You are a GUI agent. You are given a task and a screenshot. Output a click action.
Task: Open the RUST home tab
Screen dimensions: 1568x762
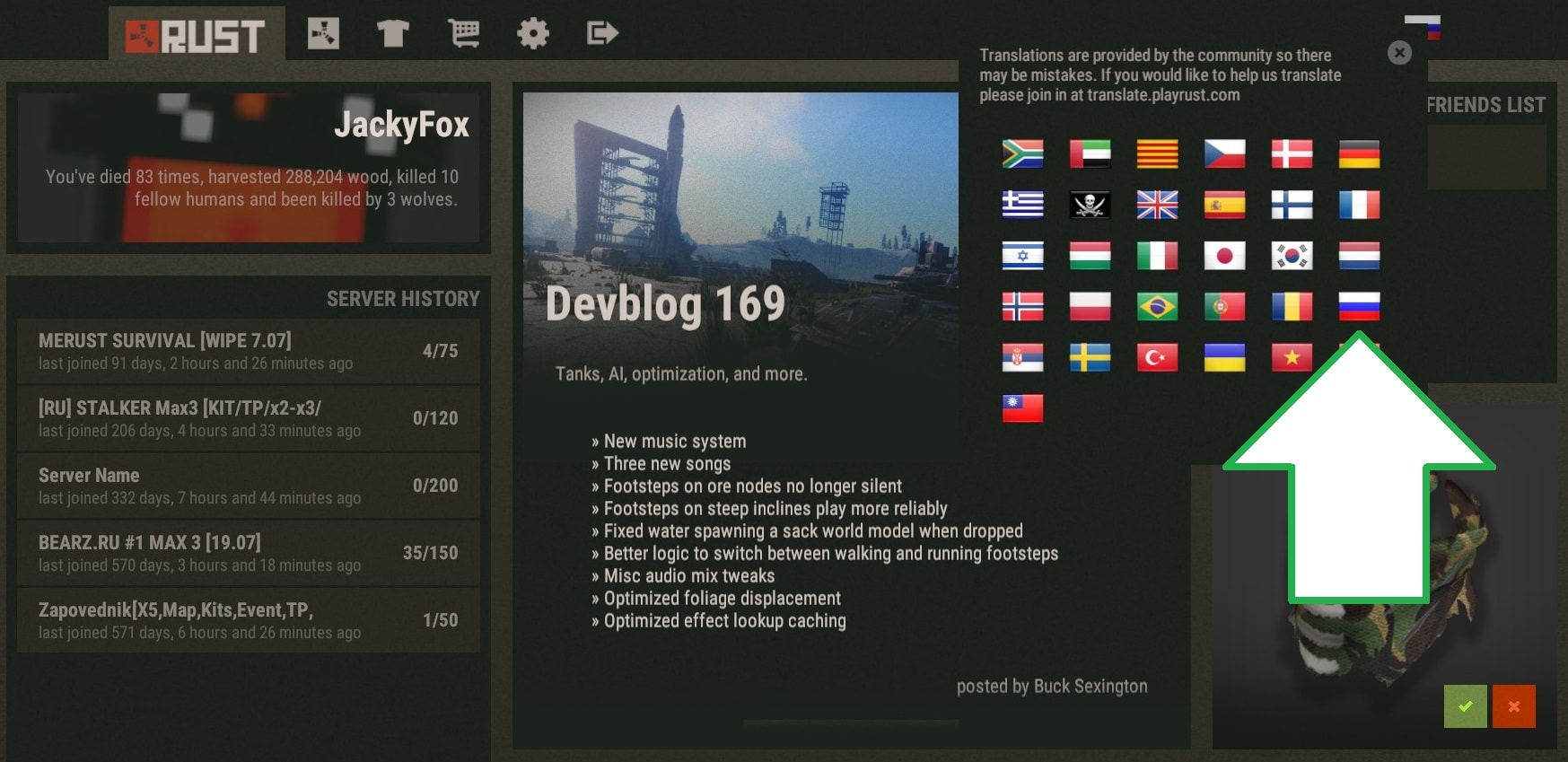[x=197, y=35]
